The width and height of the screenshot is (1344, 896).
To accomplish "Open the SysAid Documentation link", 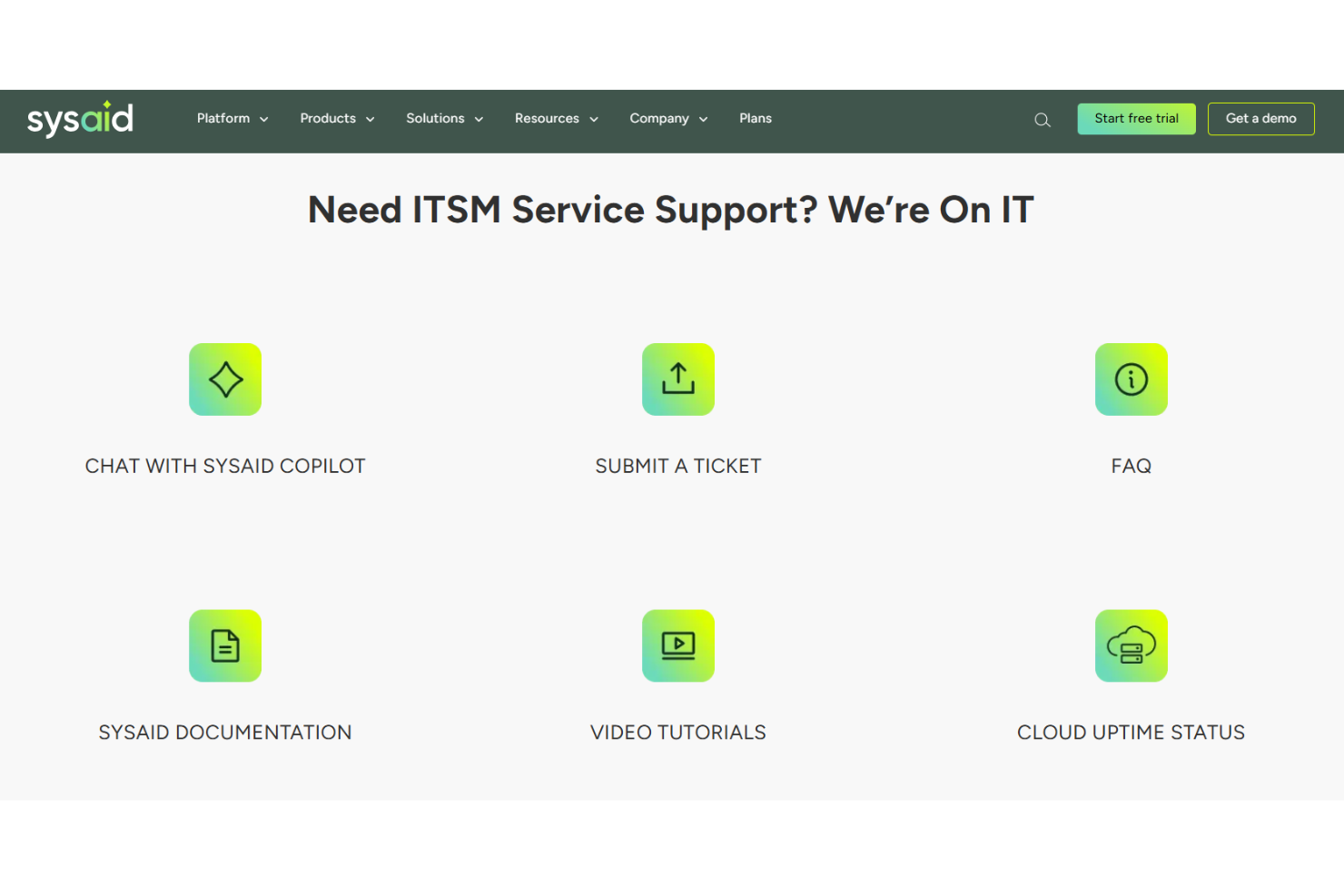I will click(x=225, y=733).
